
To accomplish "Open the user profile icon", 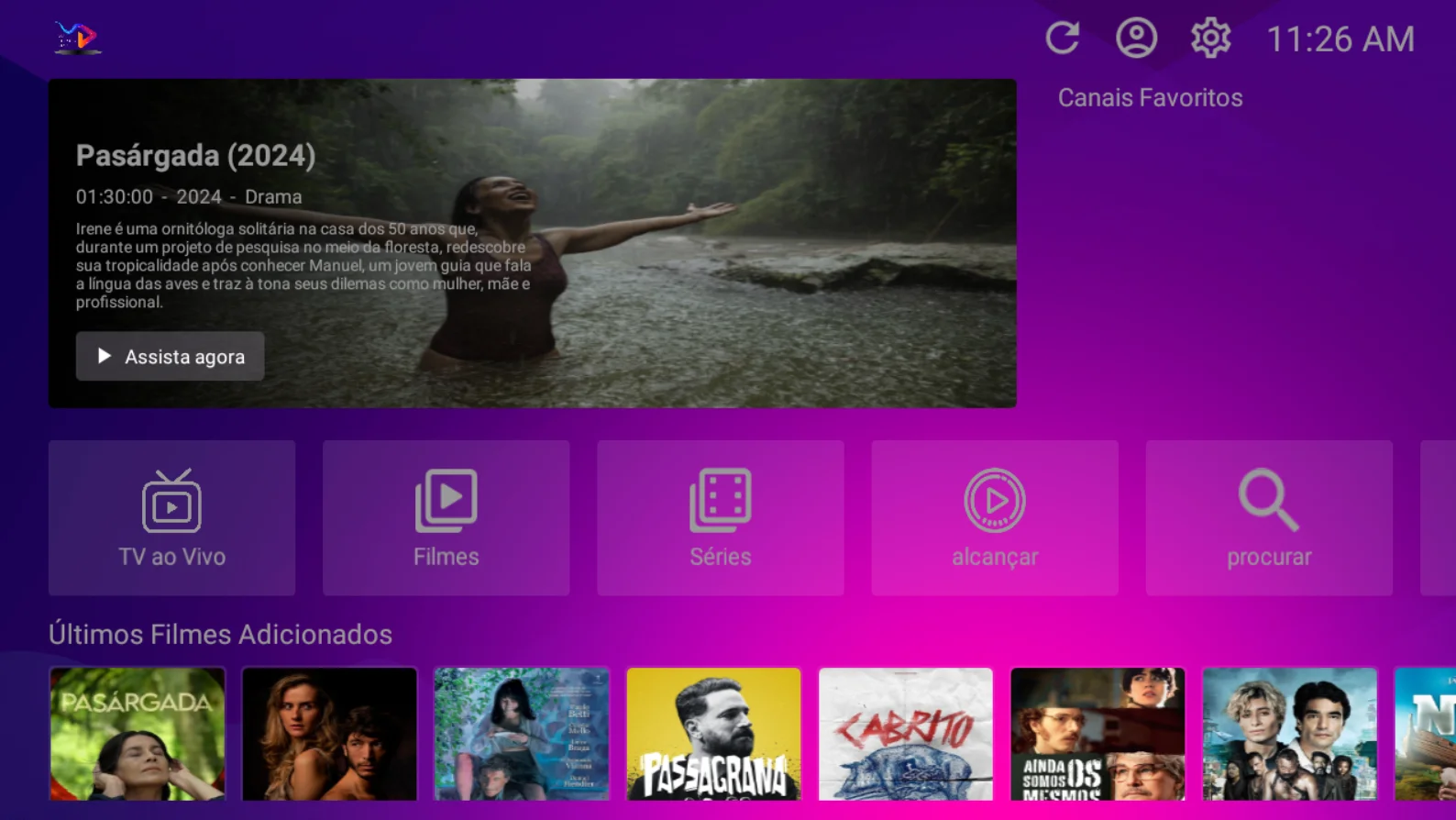I will click(1136, 39).
